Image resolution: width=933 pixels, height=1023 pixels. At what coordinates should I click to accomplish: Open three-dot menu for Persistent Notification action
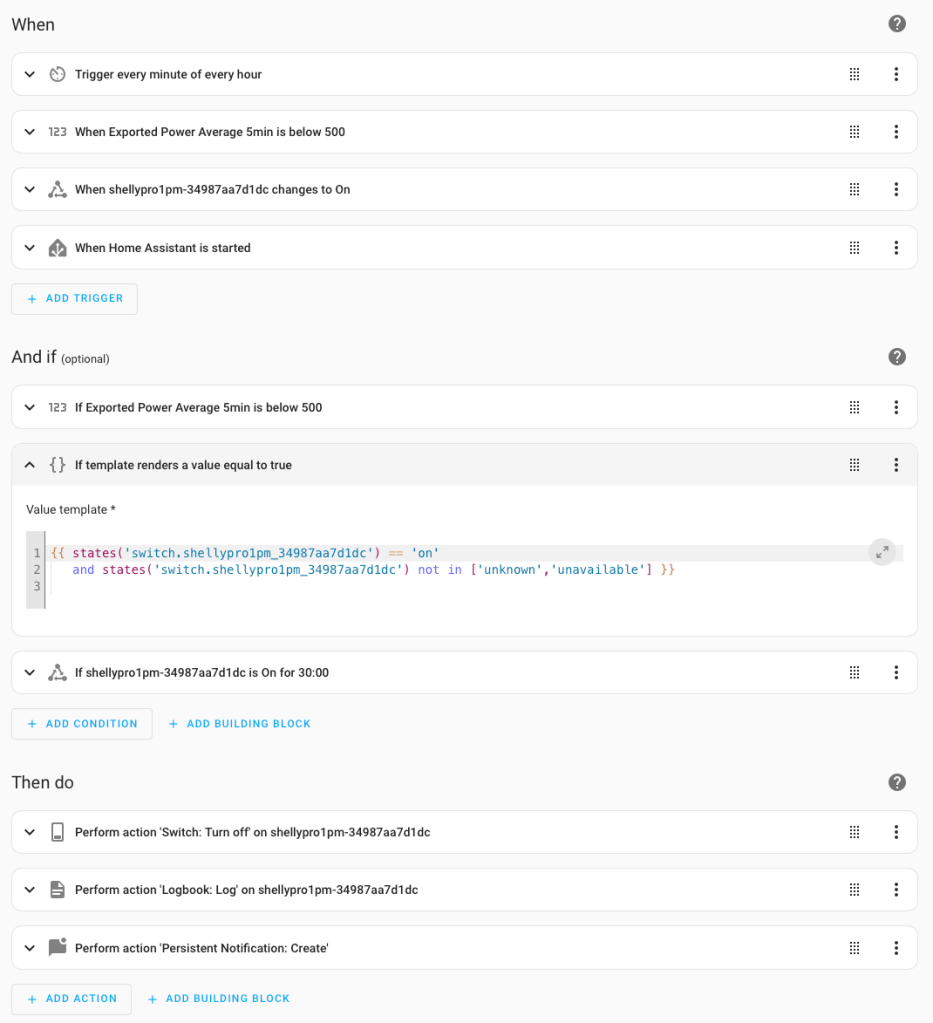click(x=896, y=948)
